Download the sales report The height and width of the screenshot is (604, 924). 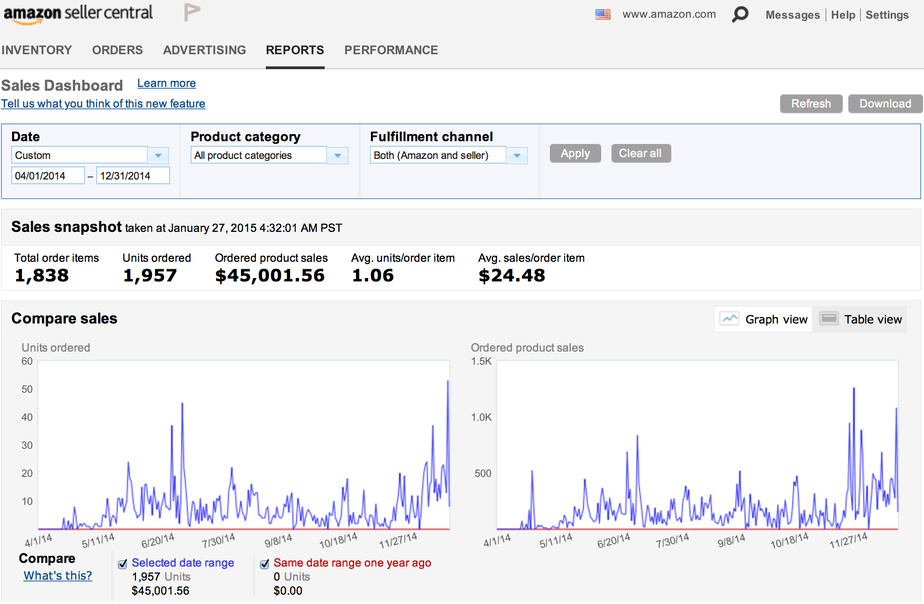tap(885, 104)
